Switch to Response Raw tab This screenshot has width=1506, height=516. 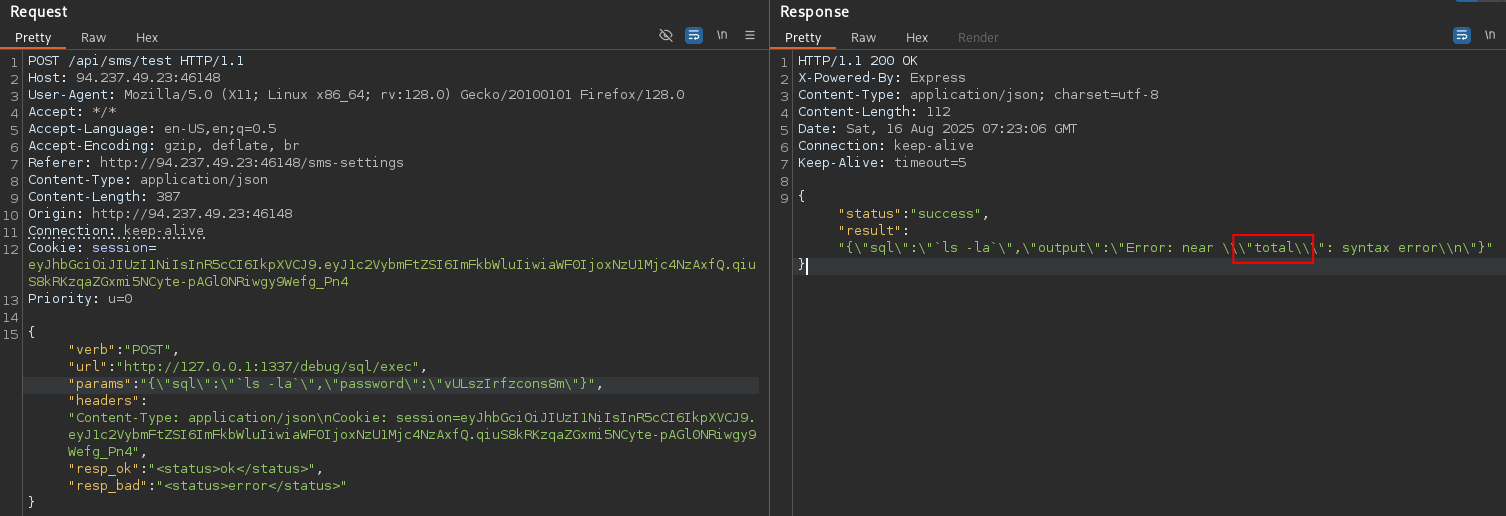coord(864,37)
